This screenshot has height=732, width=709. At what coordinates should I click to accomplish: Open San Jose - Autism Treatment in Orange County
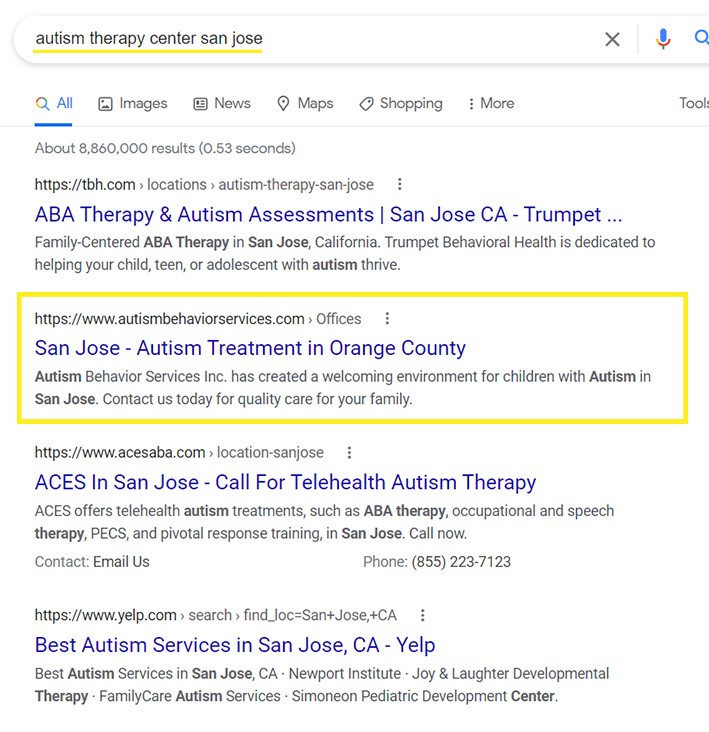[x=250, y=348]
